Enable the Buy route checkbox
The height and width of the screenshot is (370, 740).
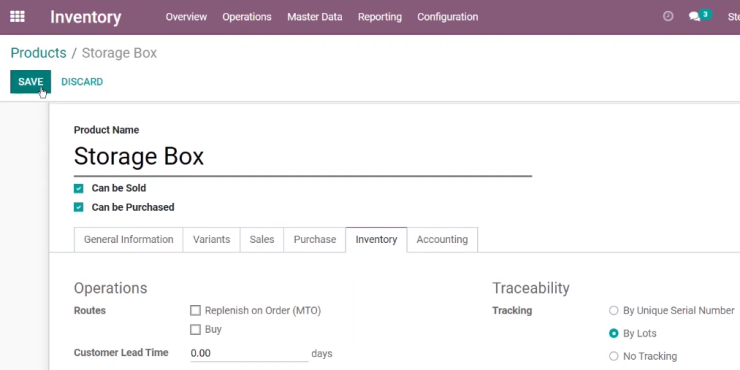pos(195,329)
